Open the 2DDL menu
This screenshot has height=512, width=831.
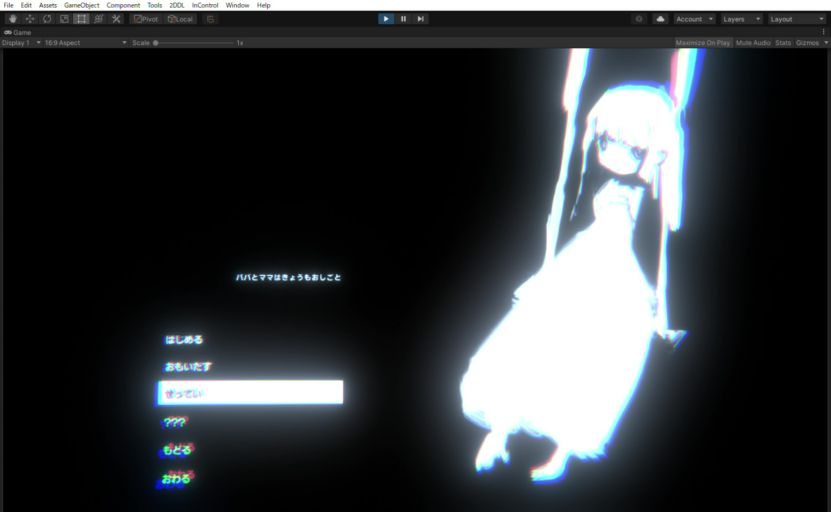point(176,5)
